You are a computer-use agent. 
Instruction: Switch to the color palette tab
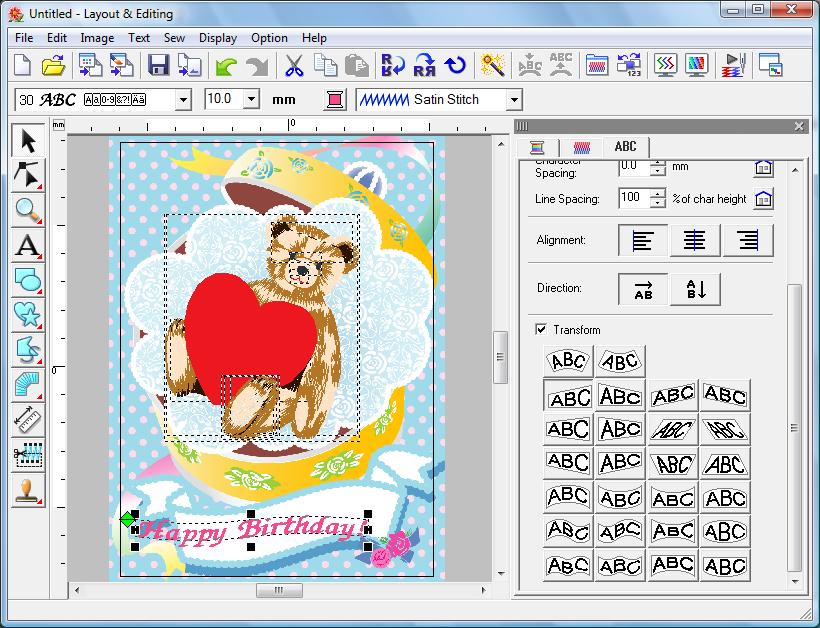coord(537,147)
